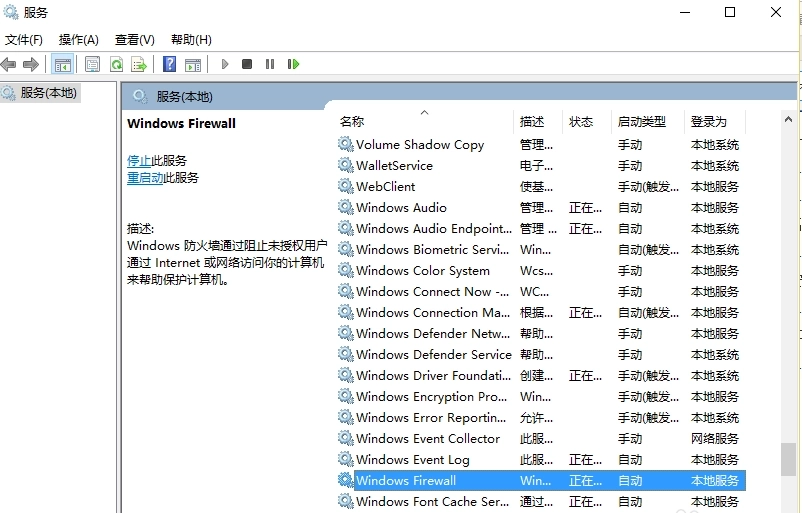Screen dimensions: 802x513
Task: Click the Restart Service green icon
Action: click(293, 64)
